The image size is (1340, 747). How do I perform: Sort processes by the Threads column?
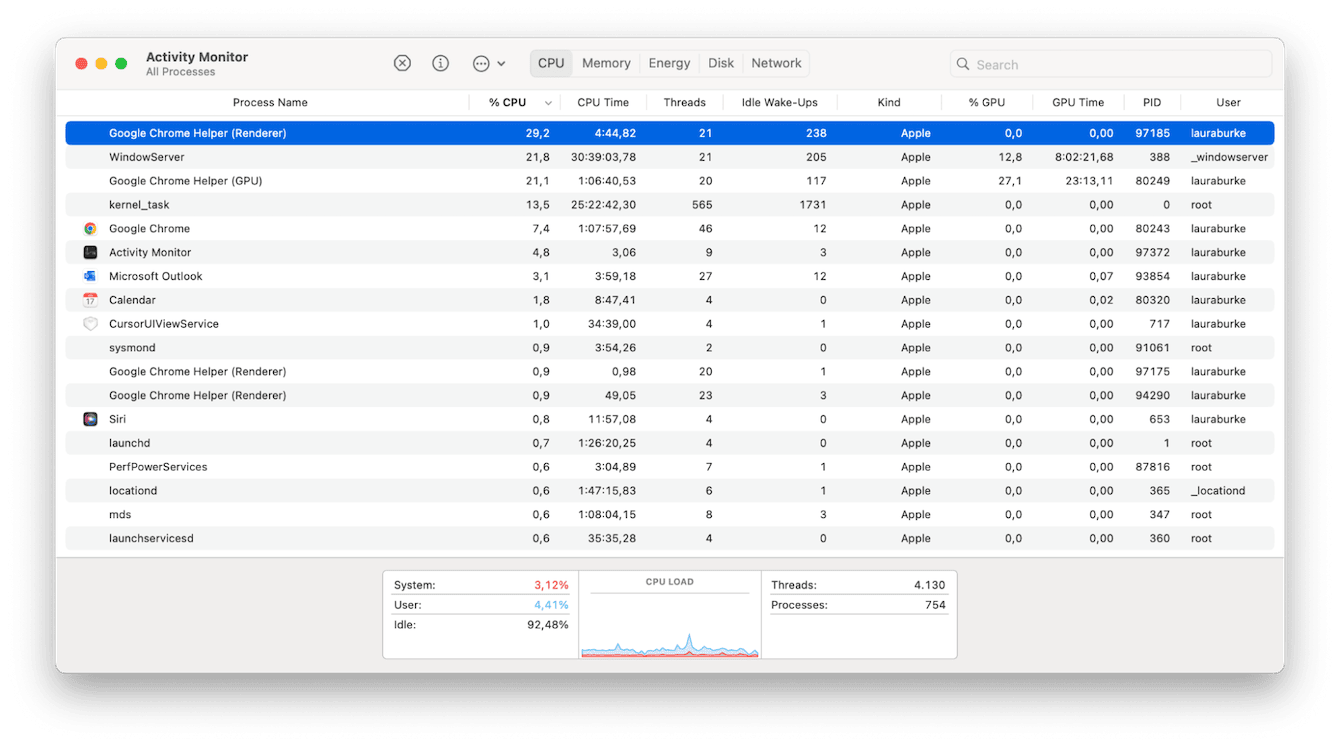pos(685,102)
